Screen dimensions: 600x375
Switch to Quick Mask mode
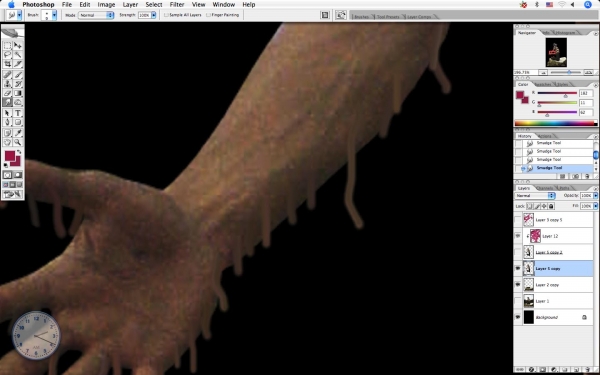point(18,175)
